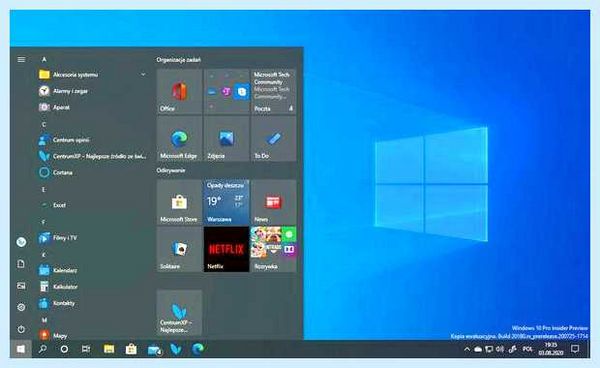
Task: Switch input language POL indicator
Action: (x=528, y=349)
